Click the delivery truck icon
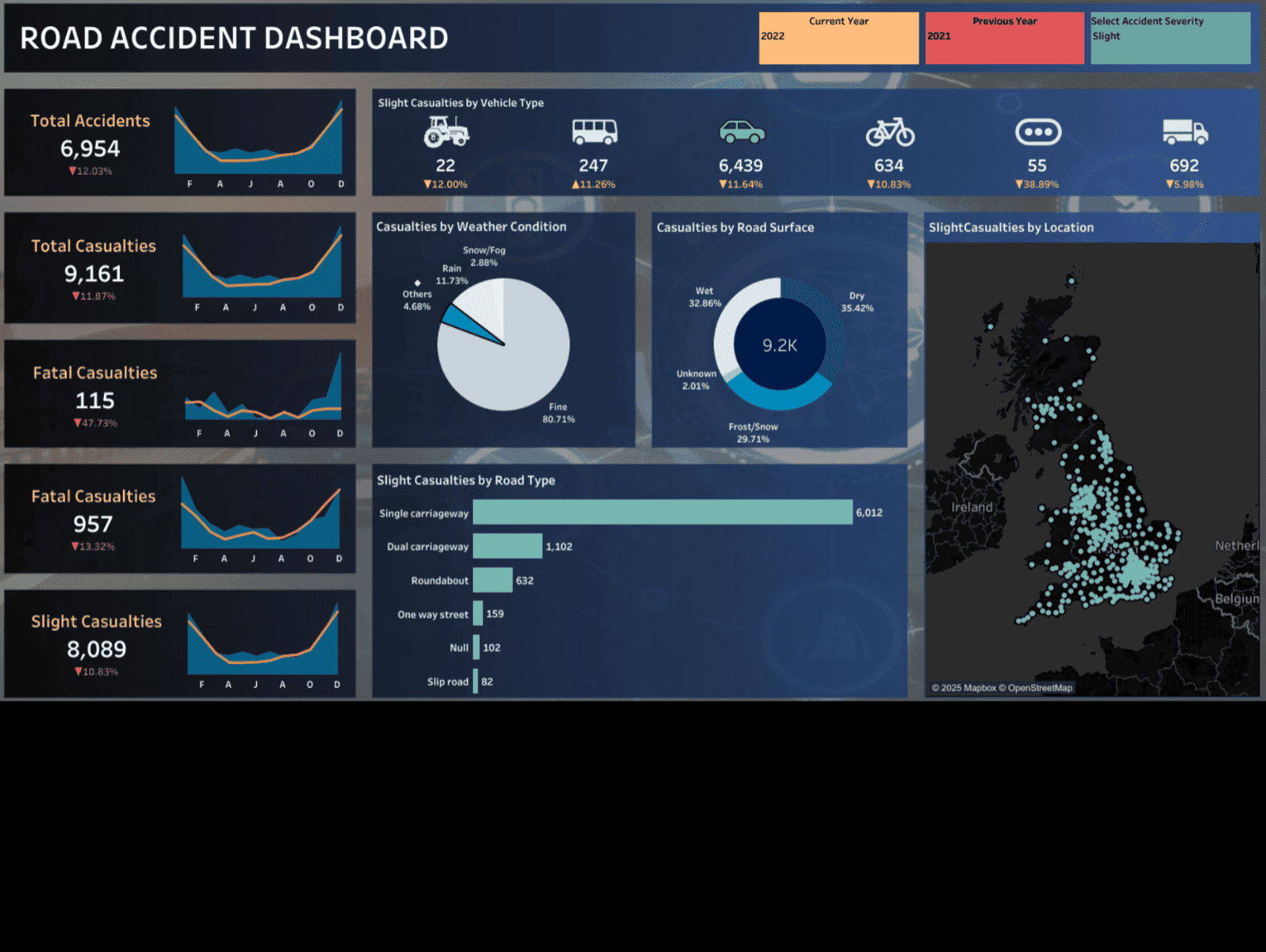1266x952 pixels. pyautogui.click(x=1184, y=132)
